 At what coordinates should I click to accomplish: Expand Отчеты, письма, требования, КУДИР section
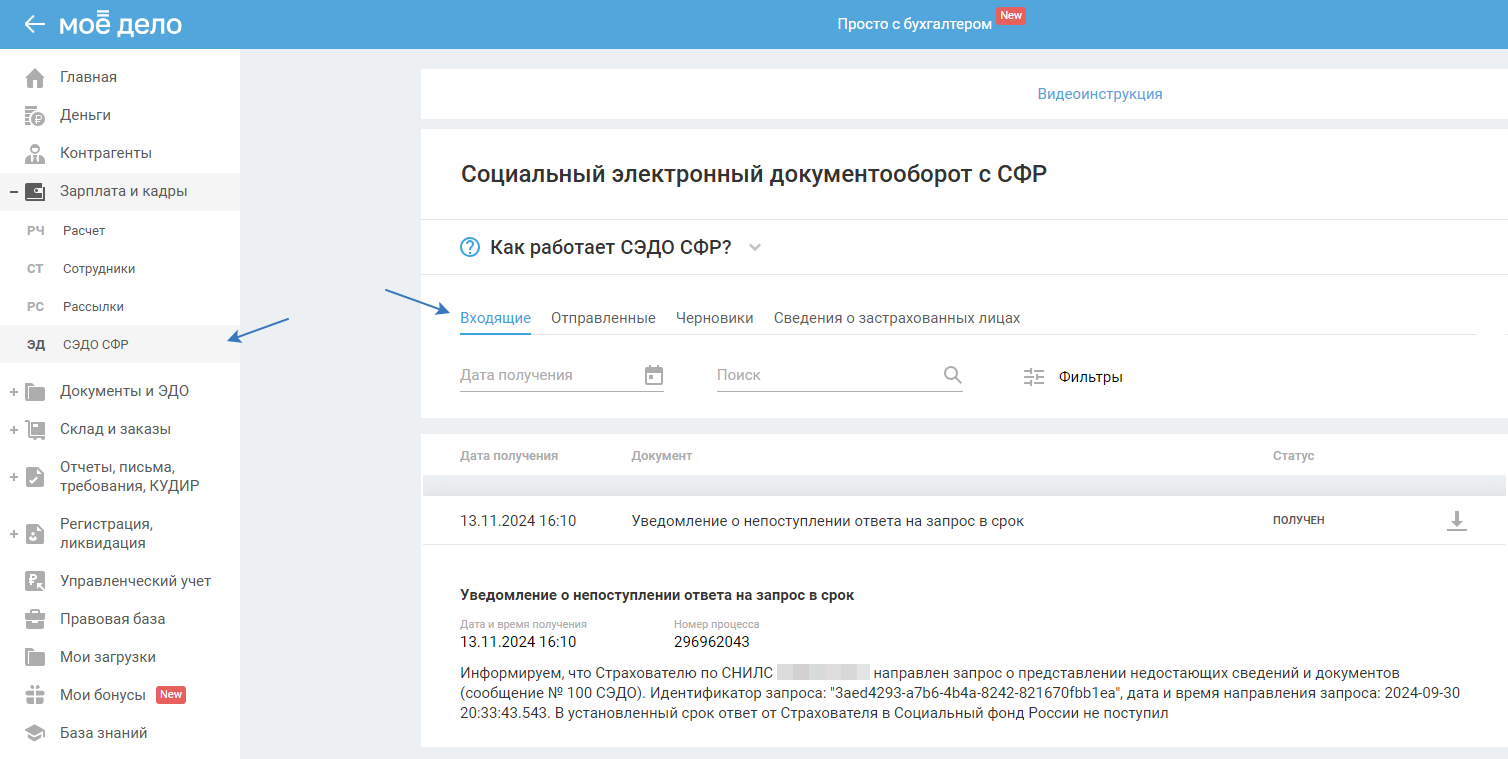tap(14, 477)
